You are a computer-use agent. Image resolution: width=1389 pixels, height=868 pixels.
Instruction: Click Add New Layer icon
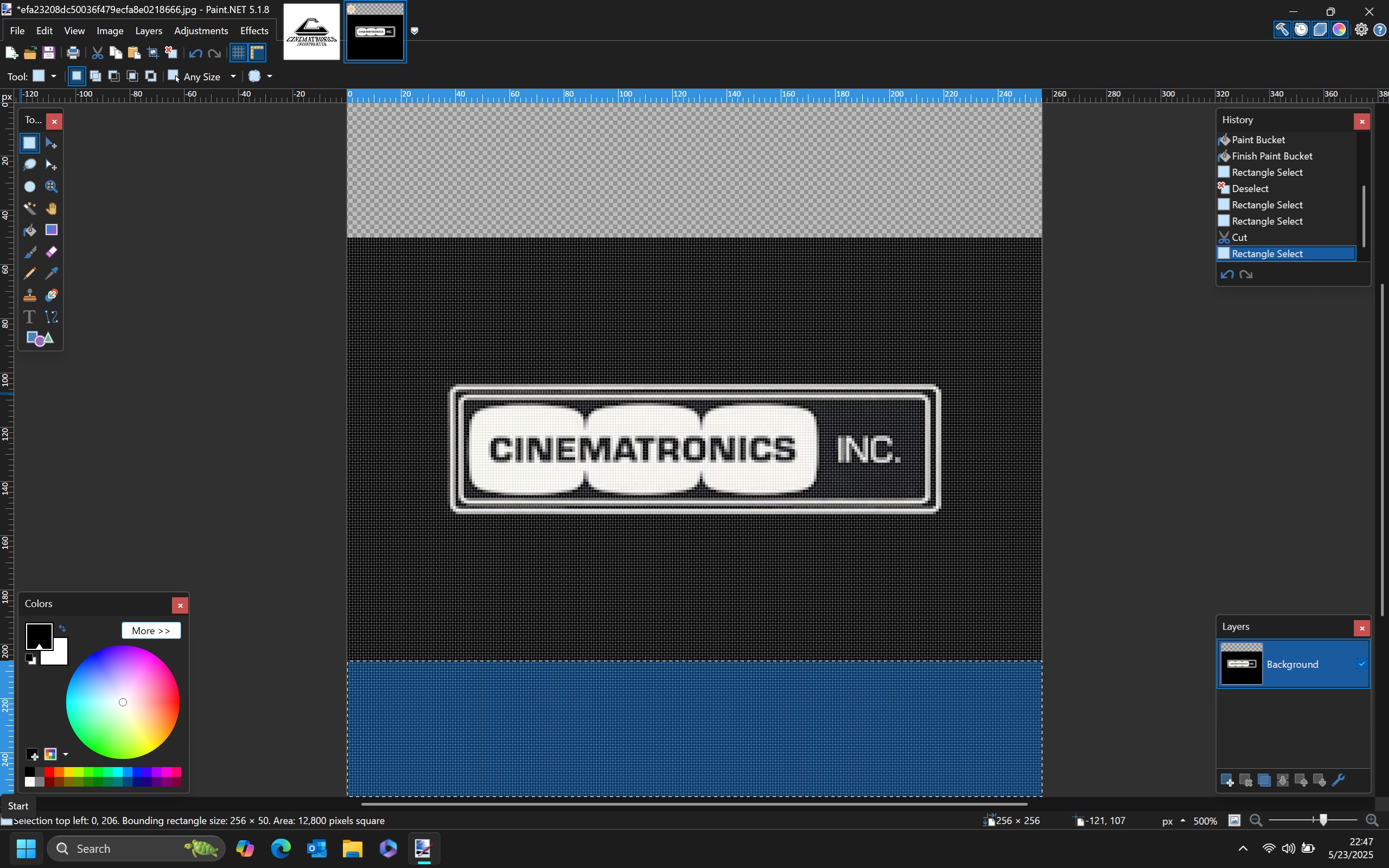[x=1227, y=780]
